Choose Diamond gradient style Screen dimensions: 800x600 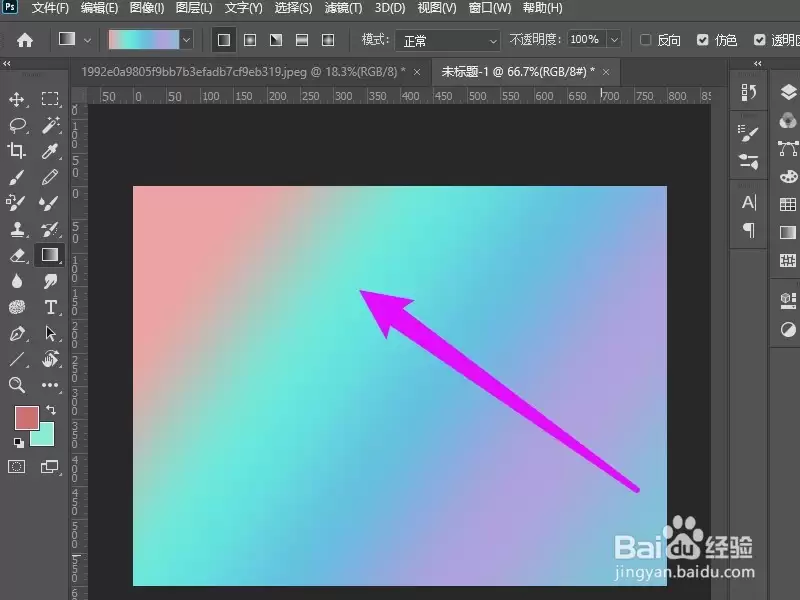click(x=328, y=40)
